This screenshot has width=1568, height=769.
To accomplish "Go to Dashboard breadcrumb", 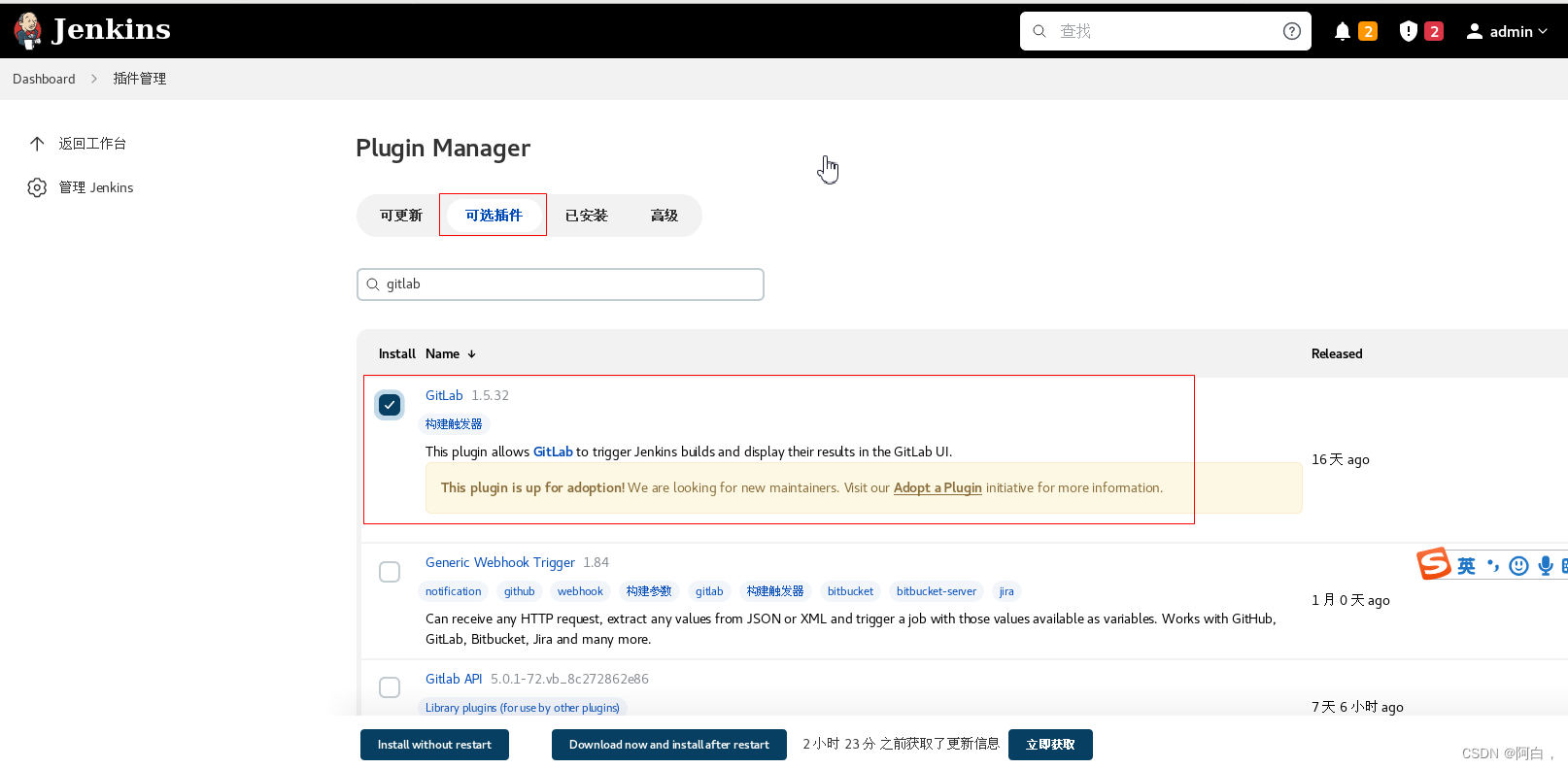I will click(44, 79).
